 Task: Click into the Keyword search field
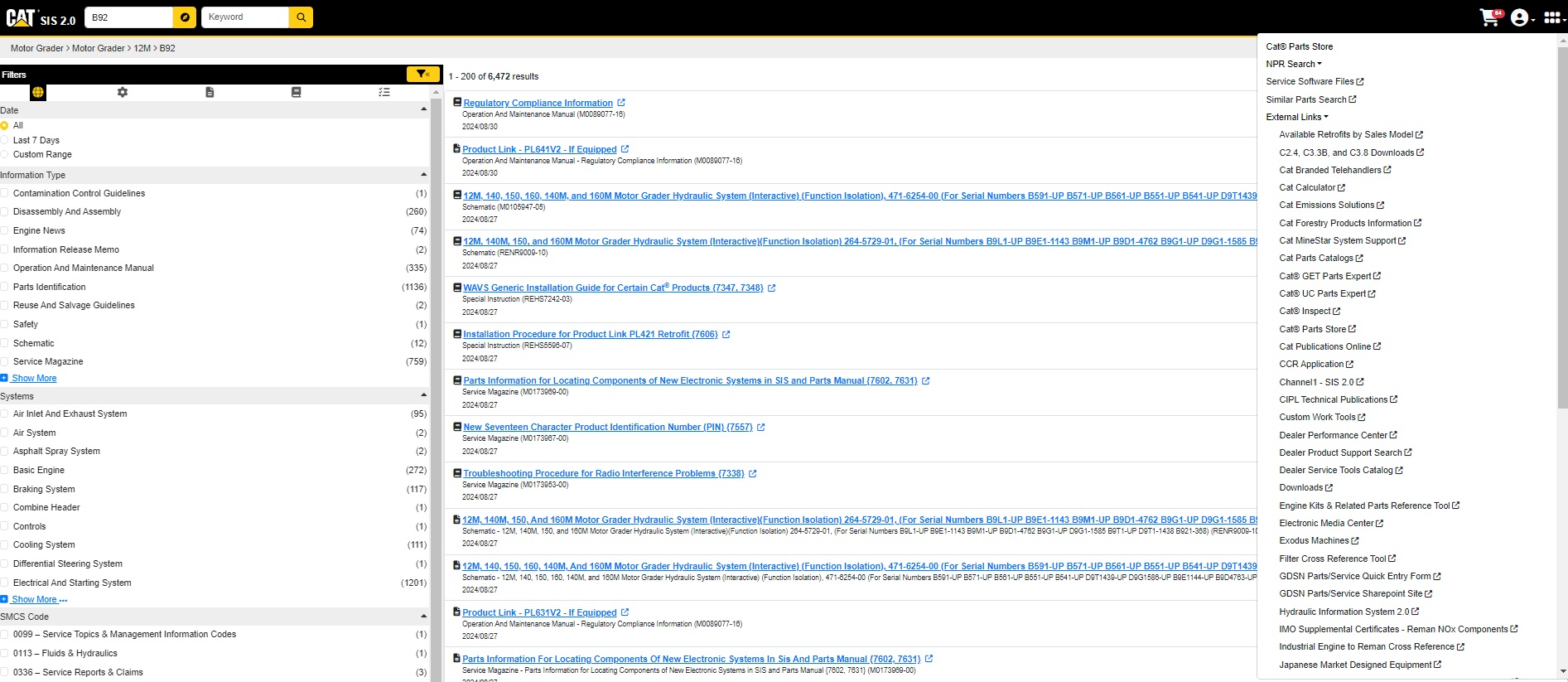246,17
